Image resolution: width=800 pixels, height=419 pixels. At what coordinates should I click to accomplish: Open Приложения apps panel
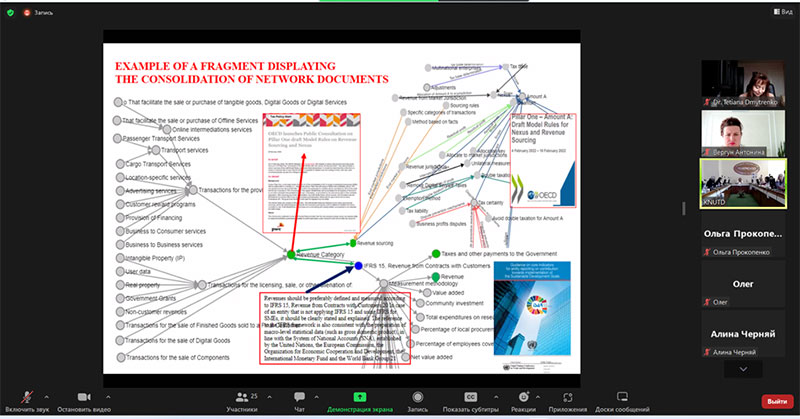[567, 401]
